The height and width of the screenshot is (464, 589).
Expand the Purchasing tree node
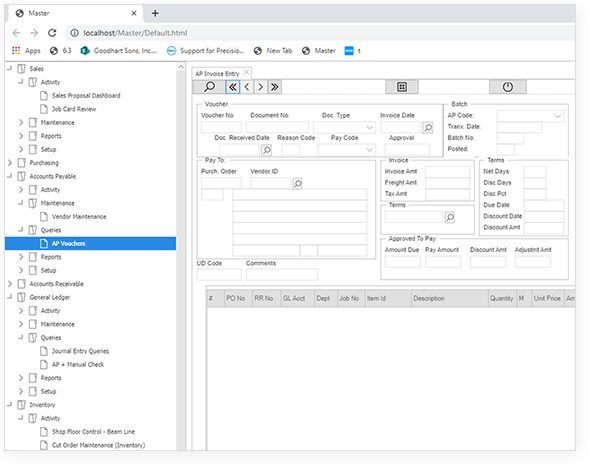tap(10, 163)
